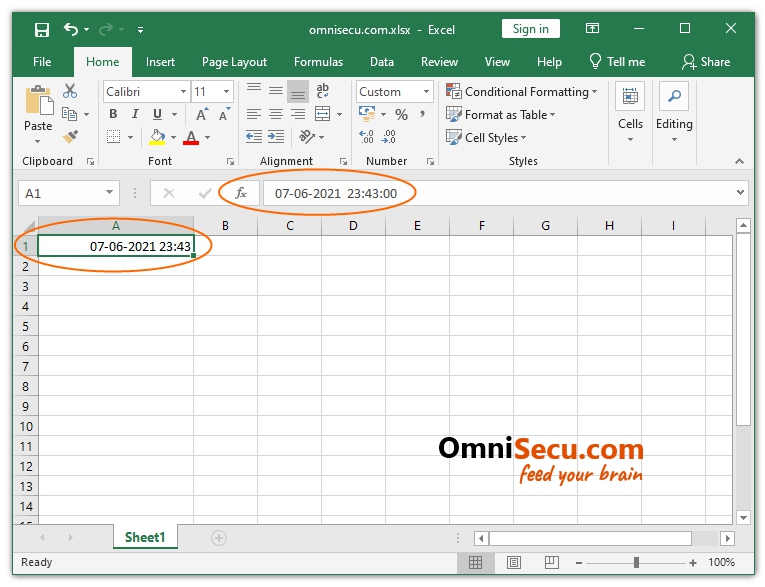Toggle Align Right
The height and width of the screenshot is (587, 765).
298,114
